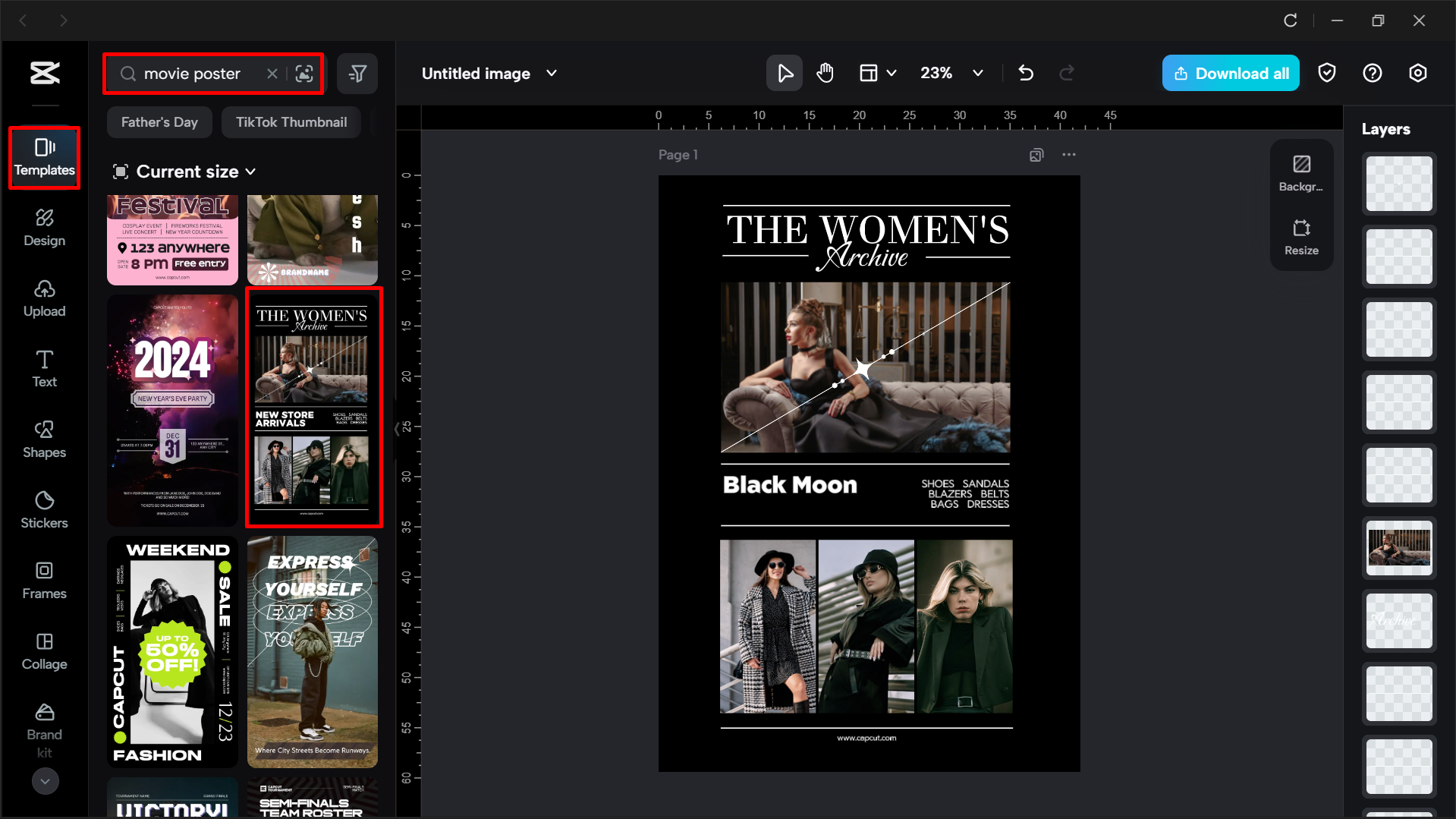Search templates by image
Screen dimensions: 1456x819
click(304, 73)
